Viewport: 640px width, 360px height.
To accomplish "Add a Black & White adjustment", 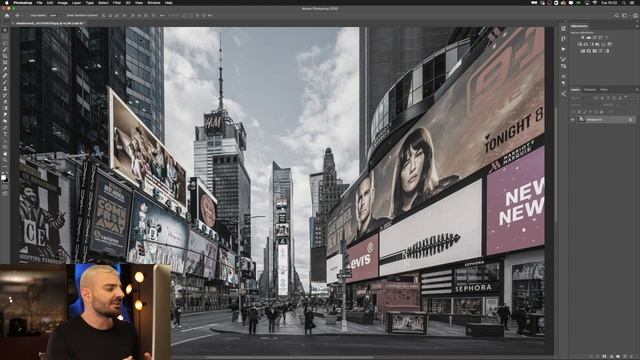I will tap(592, 44).
